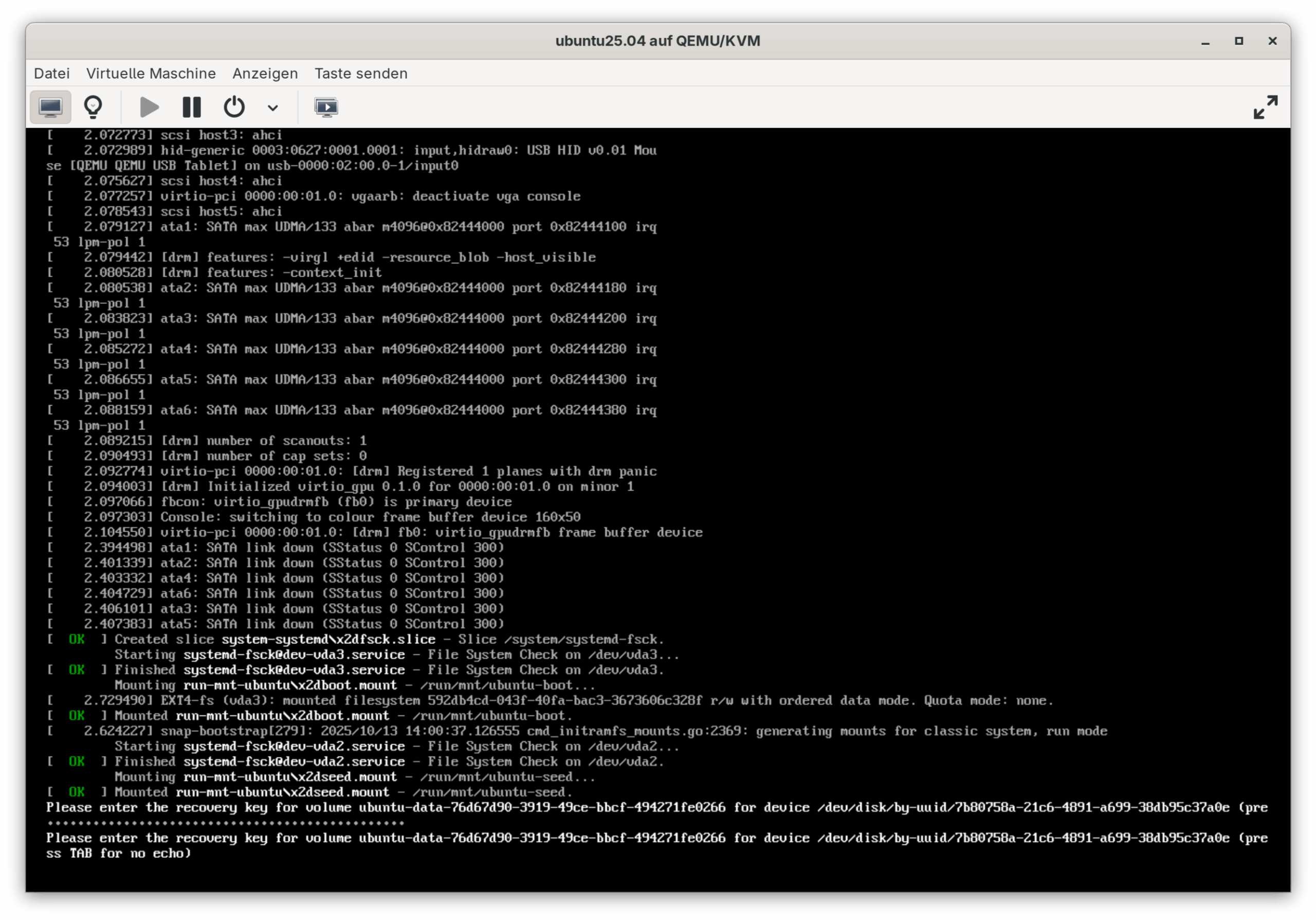Click the 'ss TAB for no echo' text
1316x920 pixels.
coord(119,854)
